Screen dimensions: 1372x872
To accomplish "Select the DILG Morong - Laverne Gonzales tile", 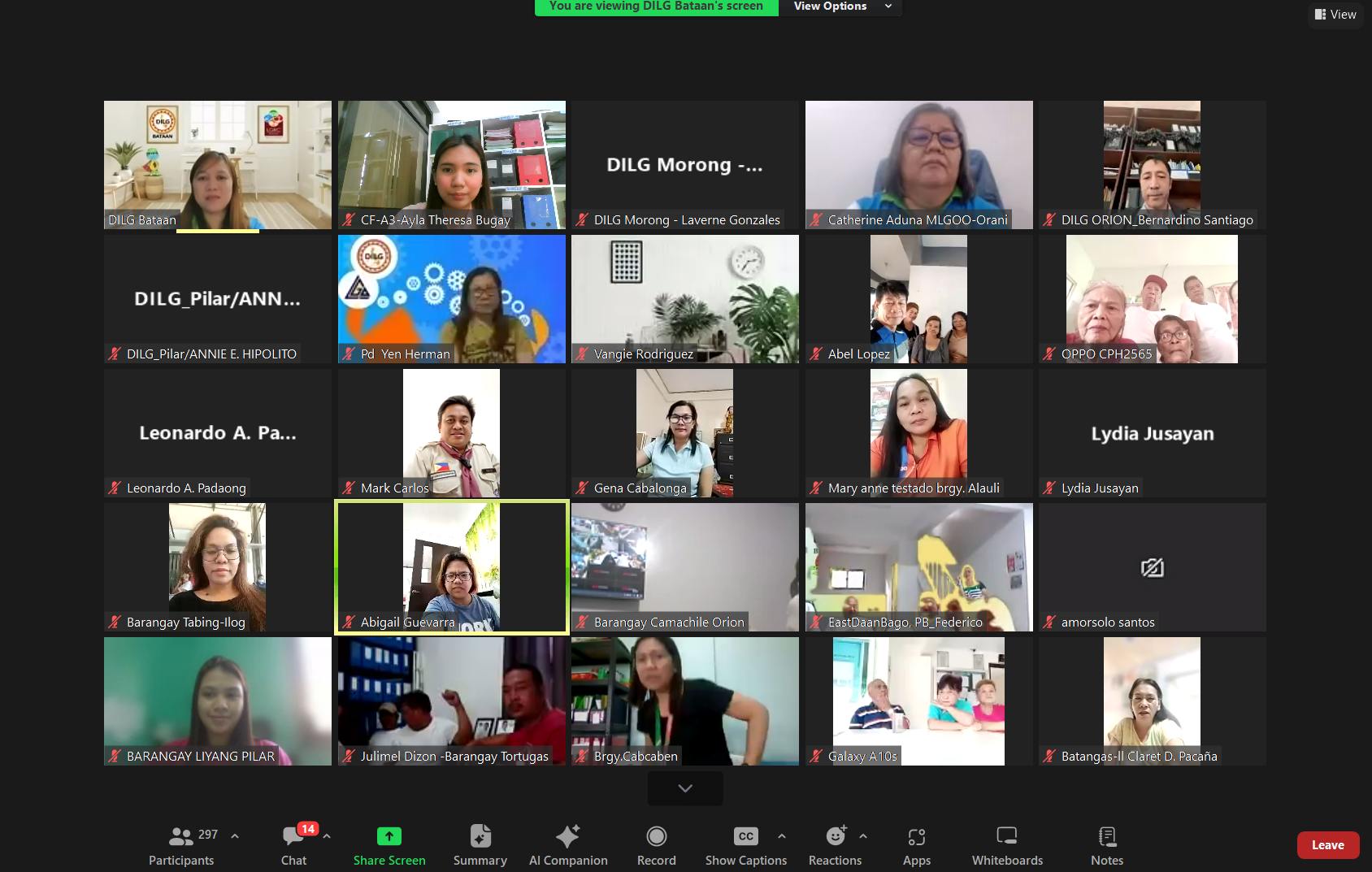I will tap(685, 165).
